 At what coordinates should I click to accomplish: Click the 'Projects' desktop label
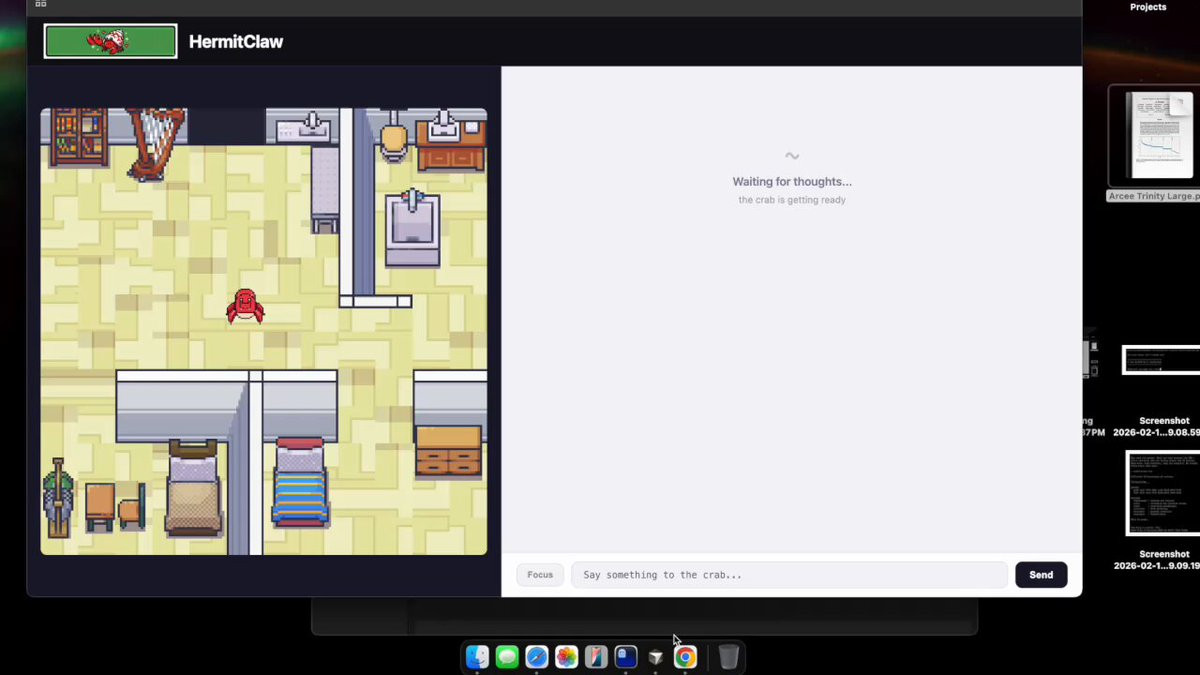1148,7
